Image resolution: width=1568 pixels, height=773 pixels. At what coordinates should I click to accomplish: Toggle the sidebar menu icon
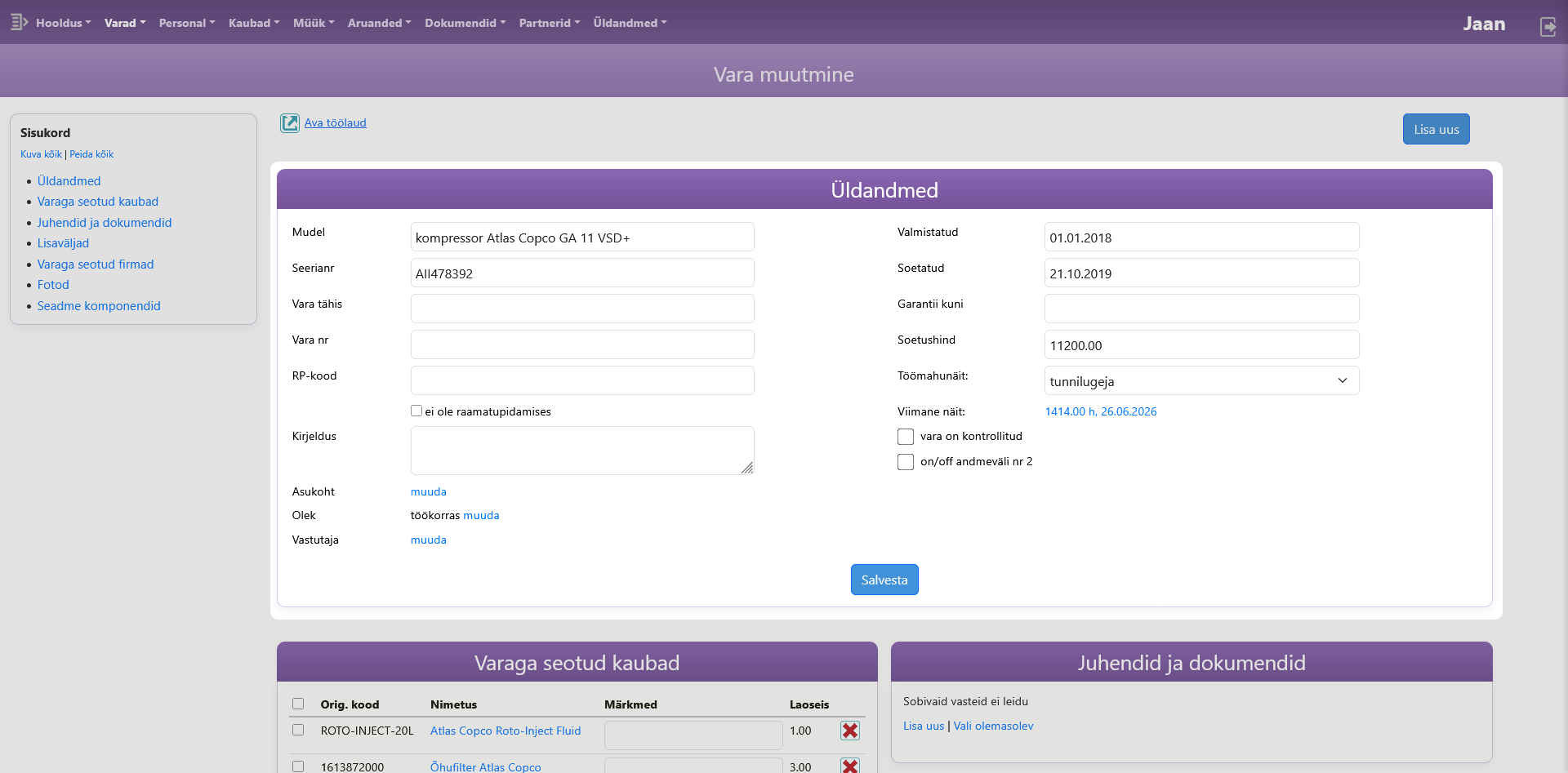point(20,23)
